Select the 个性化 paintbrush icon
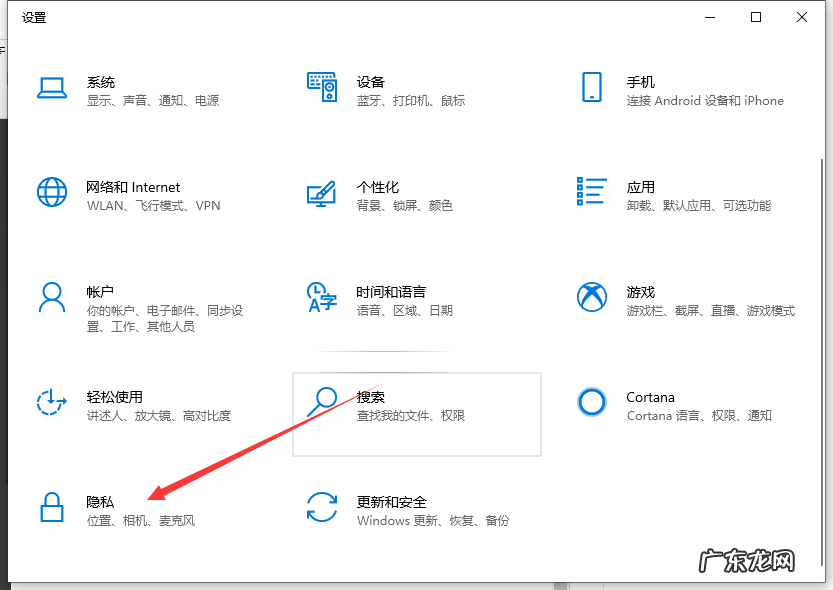This screenshot has height=590, width=833. pyautogui.click(x=322, y=193)
